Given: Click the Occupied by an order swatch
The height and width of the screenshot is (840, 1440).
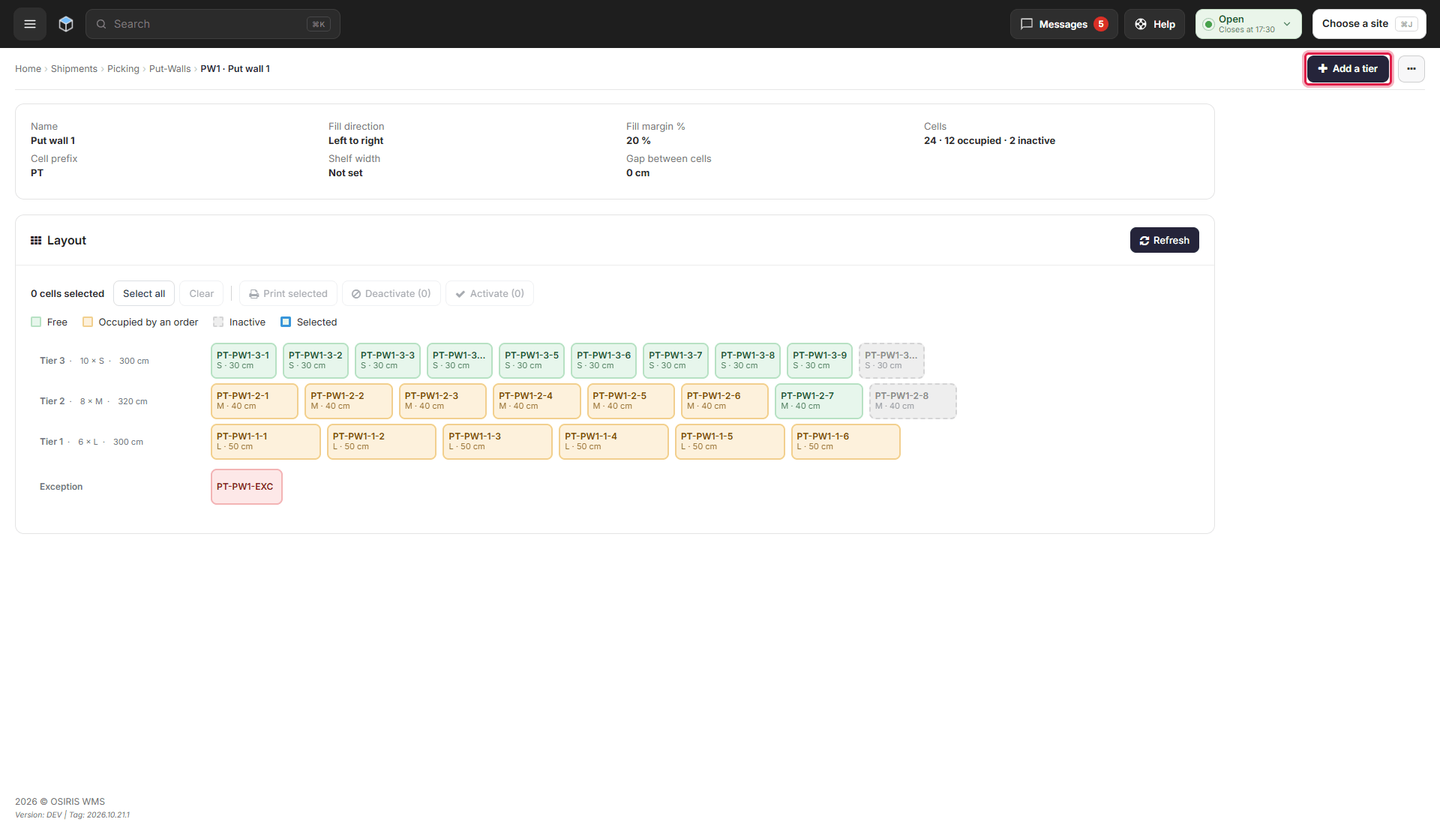Looking at the screenshot, I should [88, 322].
